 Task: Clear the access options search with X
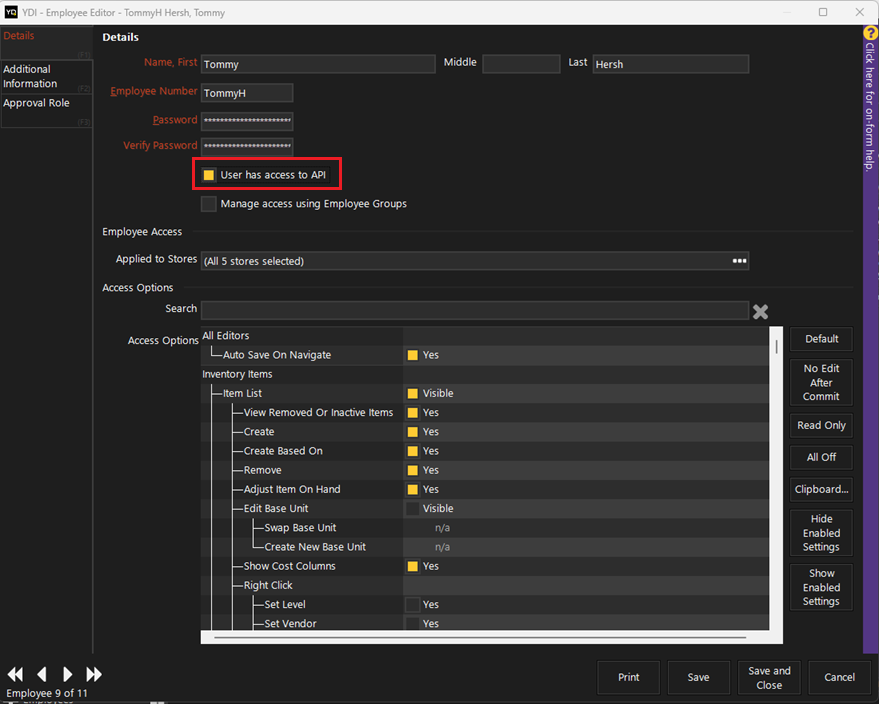[x=760, y=311]
